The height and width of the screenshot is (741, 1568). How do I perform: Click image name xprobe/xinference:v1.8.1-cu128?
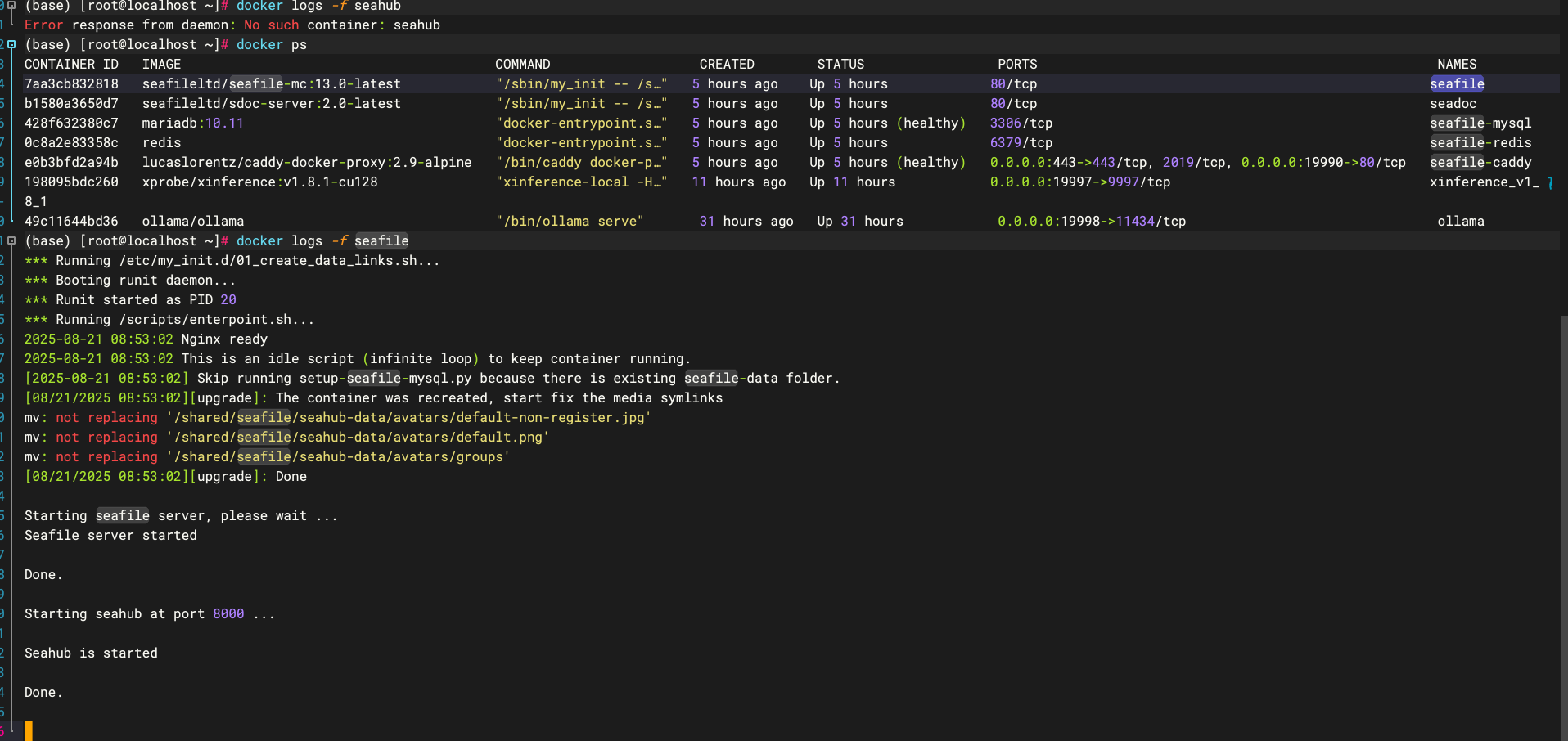260,182
